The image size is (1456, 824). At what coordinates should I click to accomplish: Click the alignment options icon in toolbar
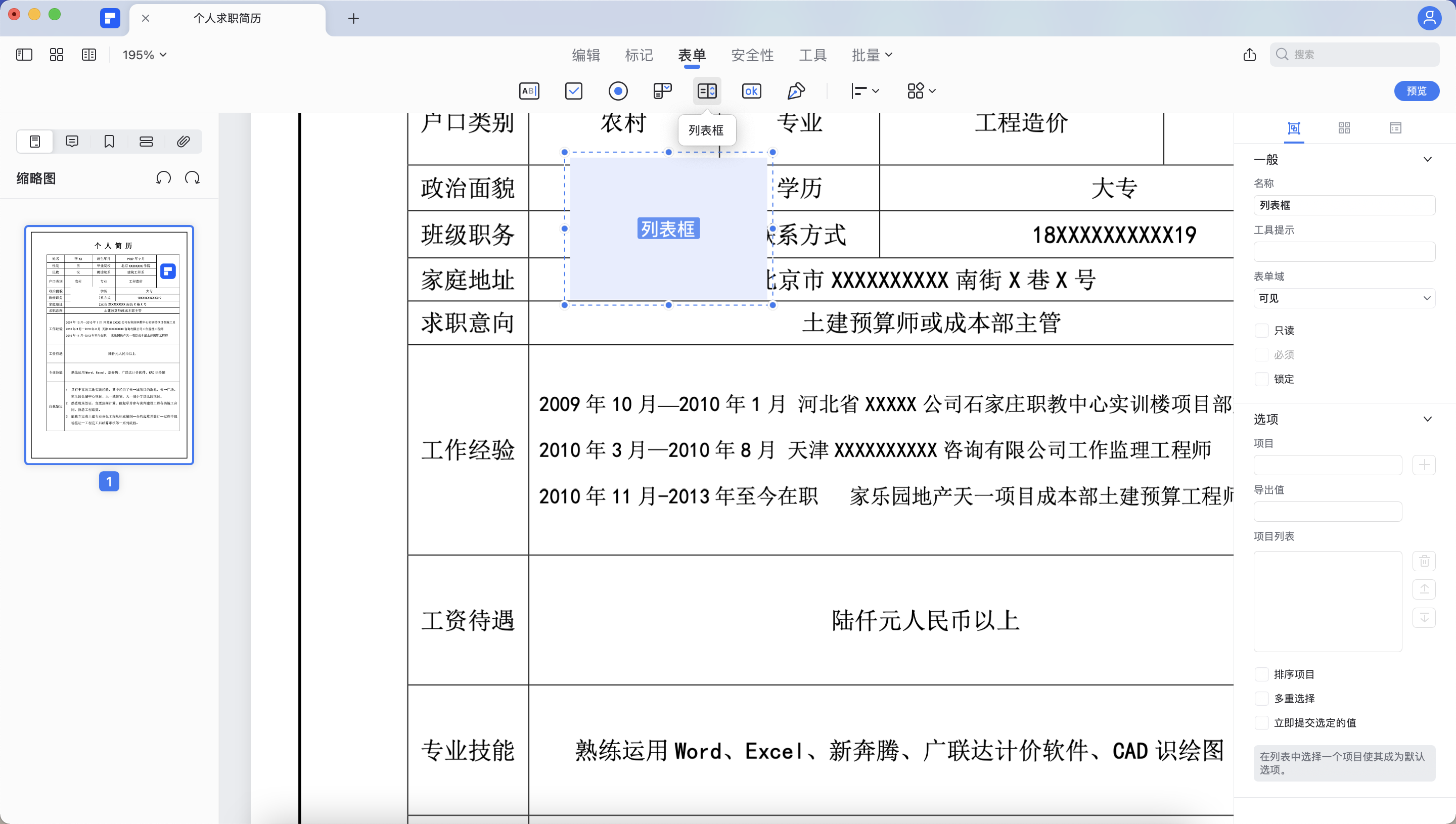[x=863, y=91]
